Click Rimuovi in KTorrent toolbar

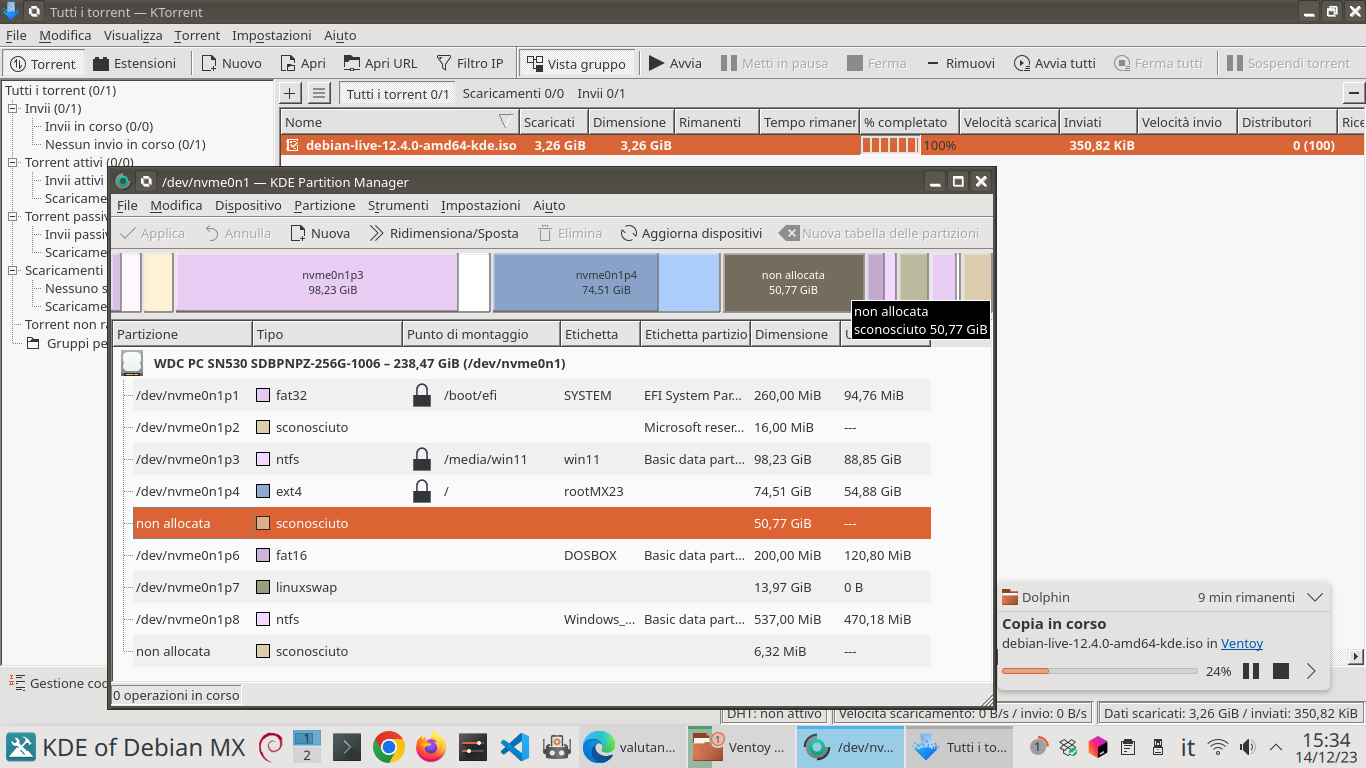959,63
